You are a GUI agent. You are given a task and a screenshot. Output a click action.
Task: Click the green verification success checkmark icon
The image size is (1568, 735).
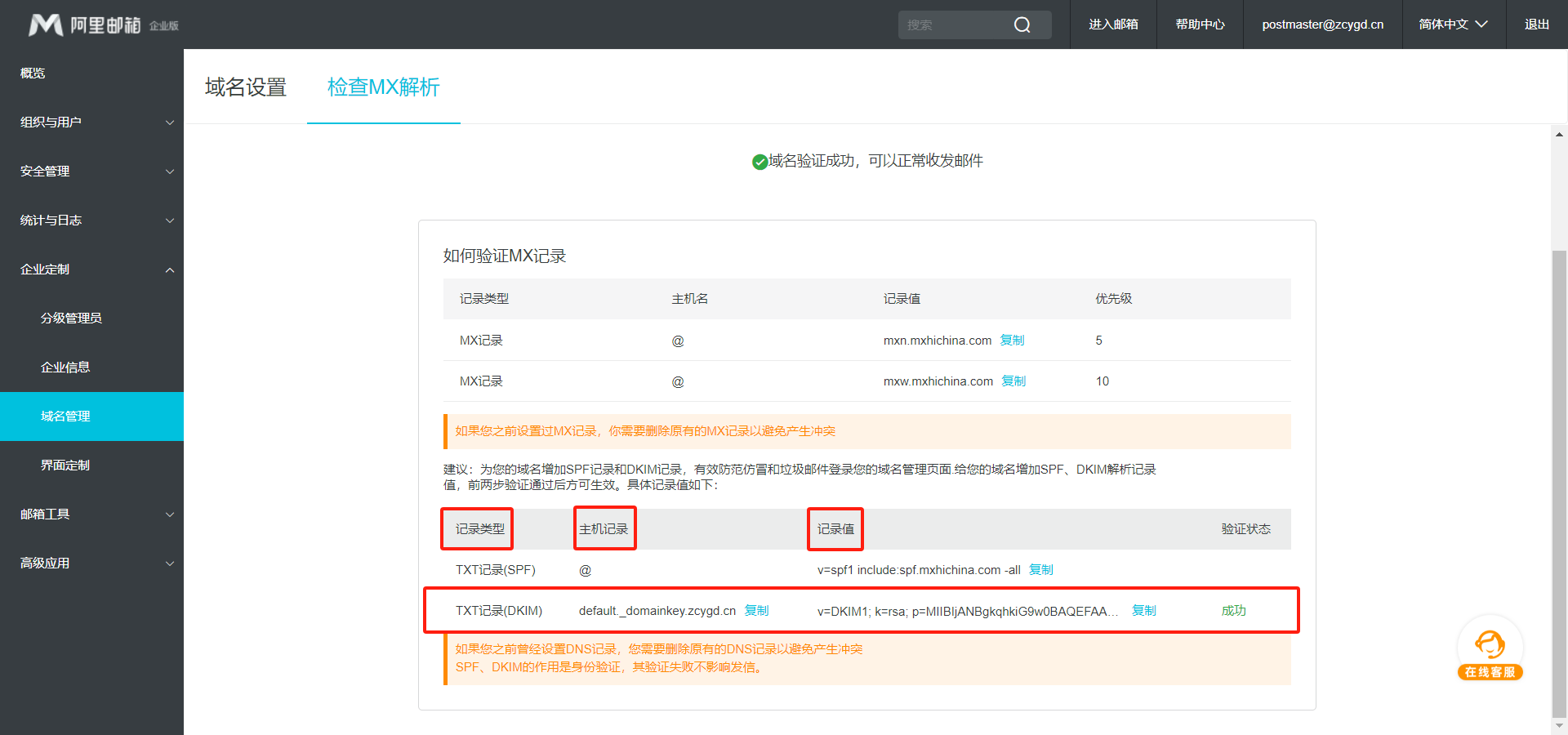pos(759,162)
